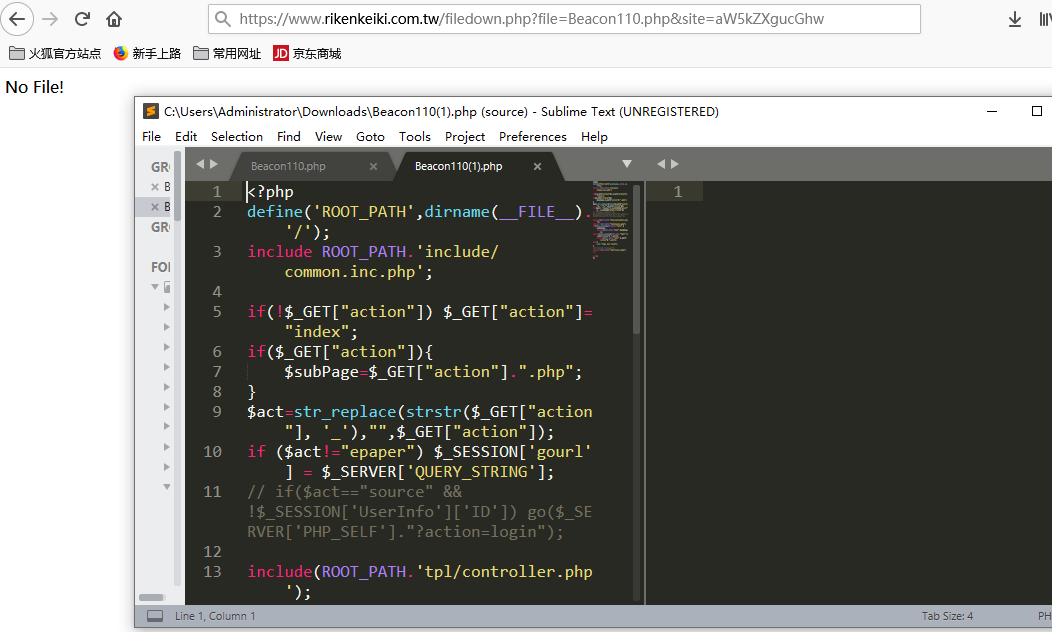Collapse the top-level folder in sidebar

[155, 286]
